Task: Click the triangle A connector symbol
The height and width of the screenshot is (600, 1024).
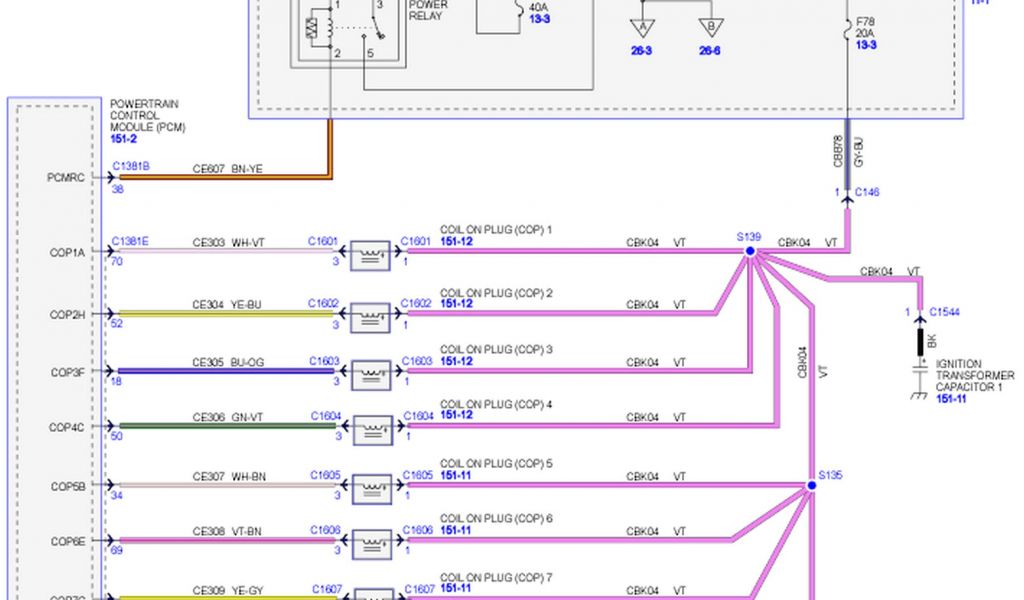Action: point(642,27)
